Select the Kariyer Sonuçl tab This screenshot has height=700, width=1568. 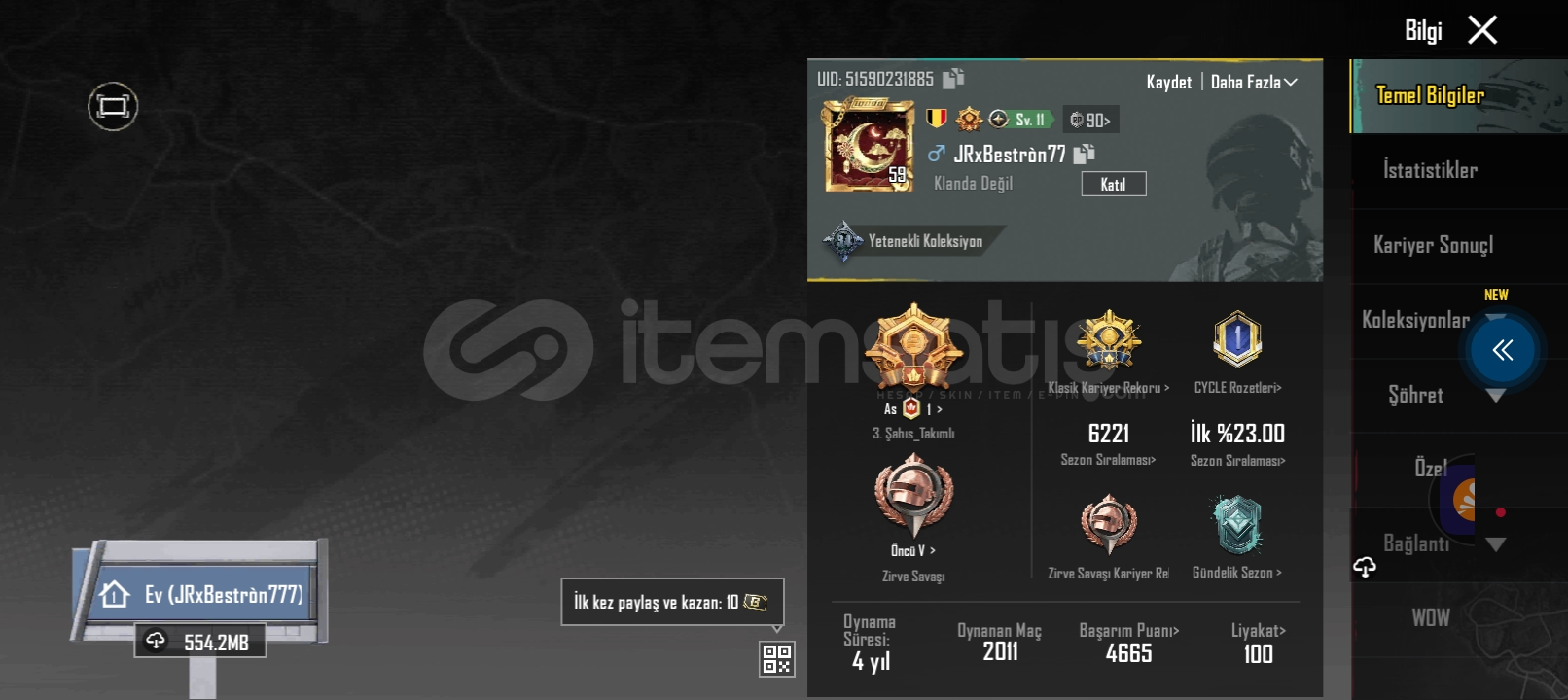(1433, 245)
